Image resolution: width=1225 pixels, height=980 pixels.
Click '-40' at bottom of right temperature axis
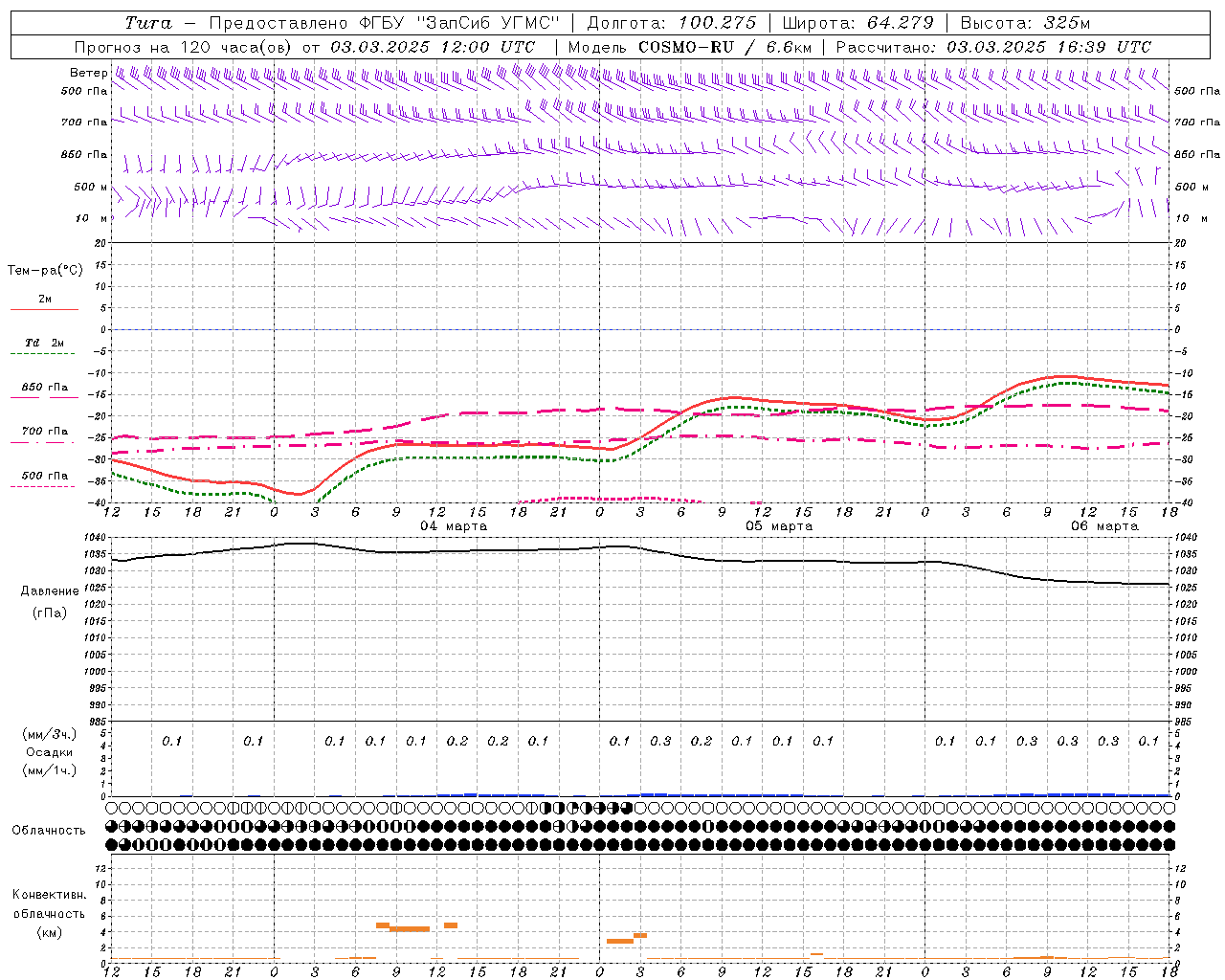point(1184,503)
